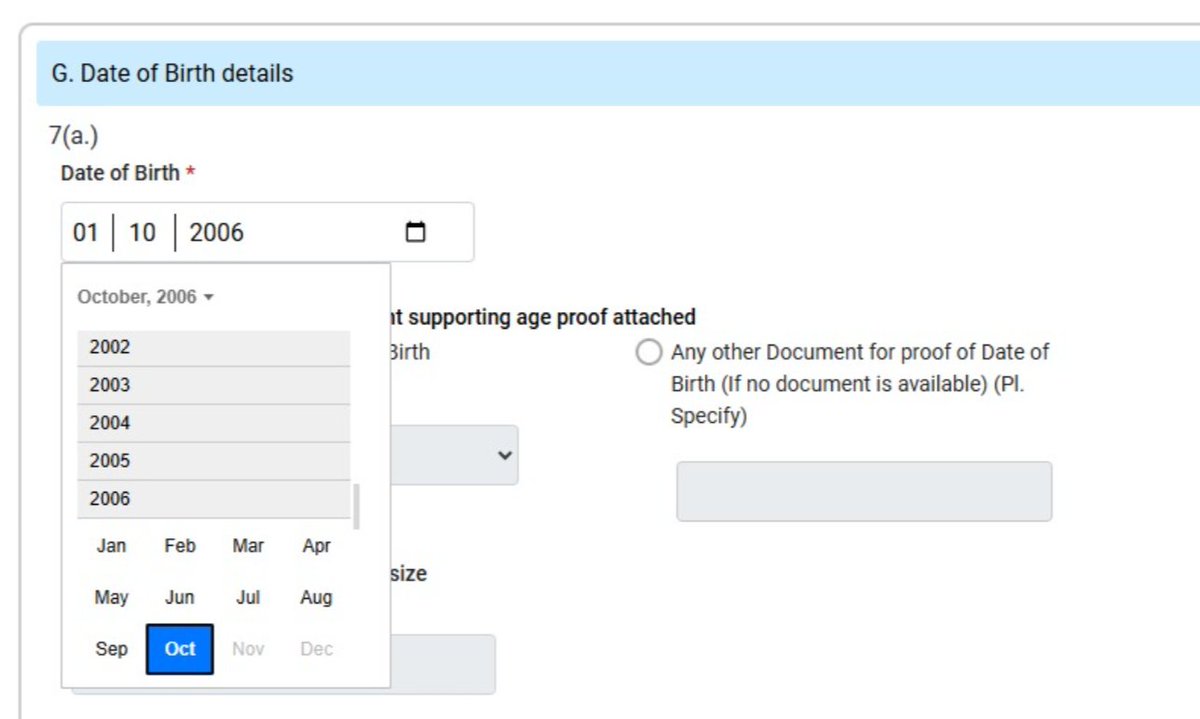Select the highlighted Oct month
Screen dimensions: 1200x719
tap(180, 648)
